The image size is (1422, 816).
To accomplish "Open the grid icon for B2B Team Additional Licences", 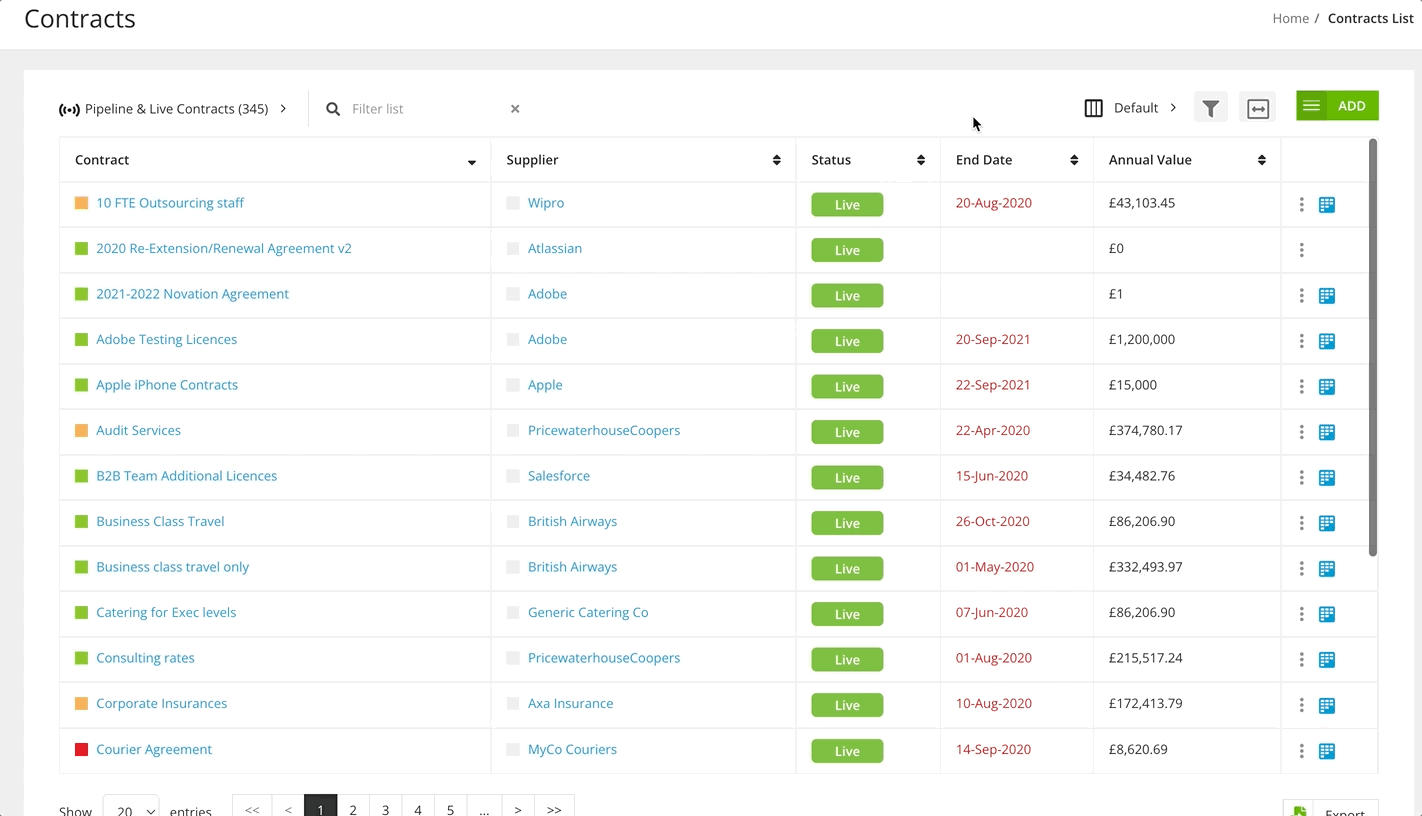I will coord(1327,478).
